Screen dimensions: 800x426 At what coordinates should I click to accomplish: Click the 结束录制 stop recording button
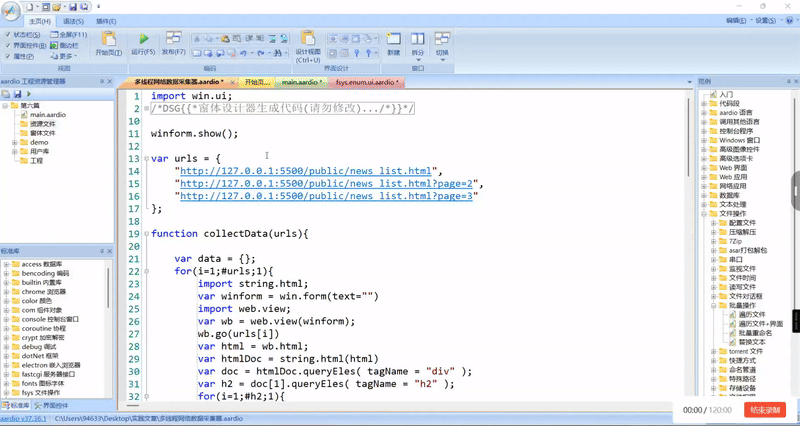pos(765,410)
